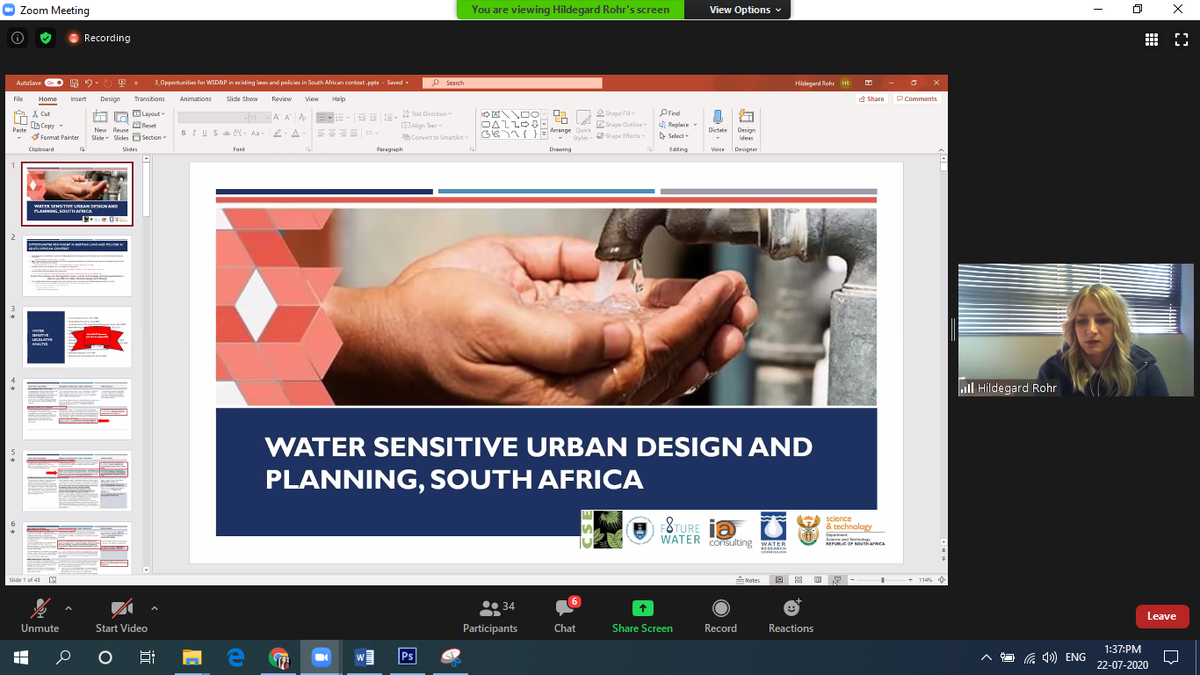
Task: Click the Record button in Zoom
Action: [720, 615]
